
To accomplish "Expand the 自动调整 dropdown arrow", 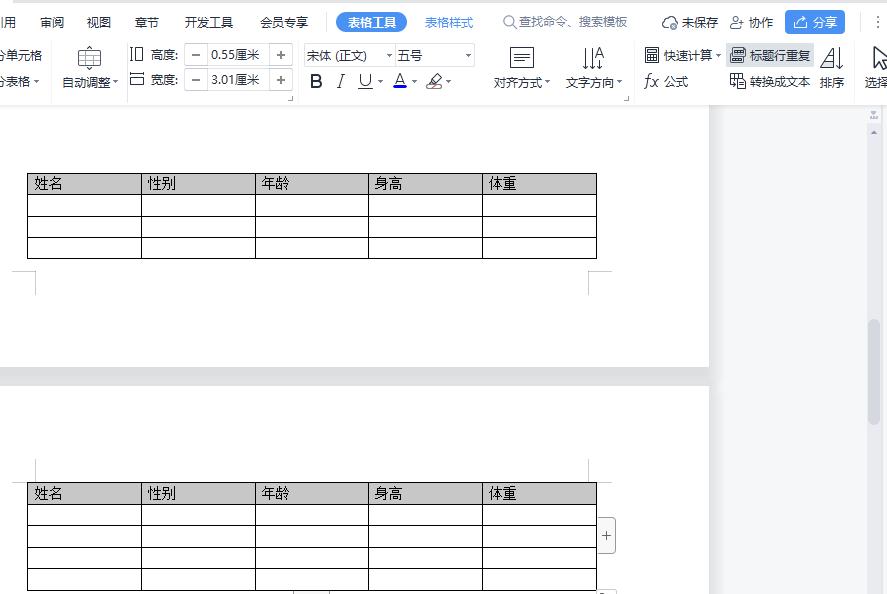I will (115, 82).
